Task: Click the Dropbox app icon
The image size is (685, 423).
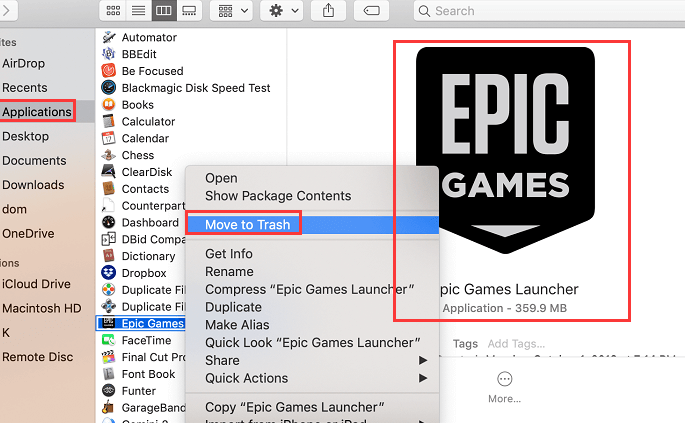Action: coord(108,273)
